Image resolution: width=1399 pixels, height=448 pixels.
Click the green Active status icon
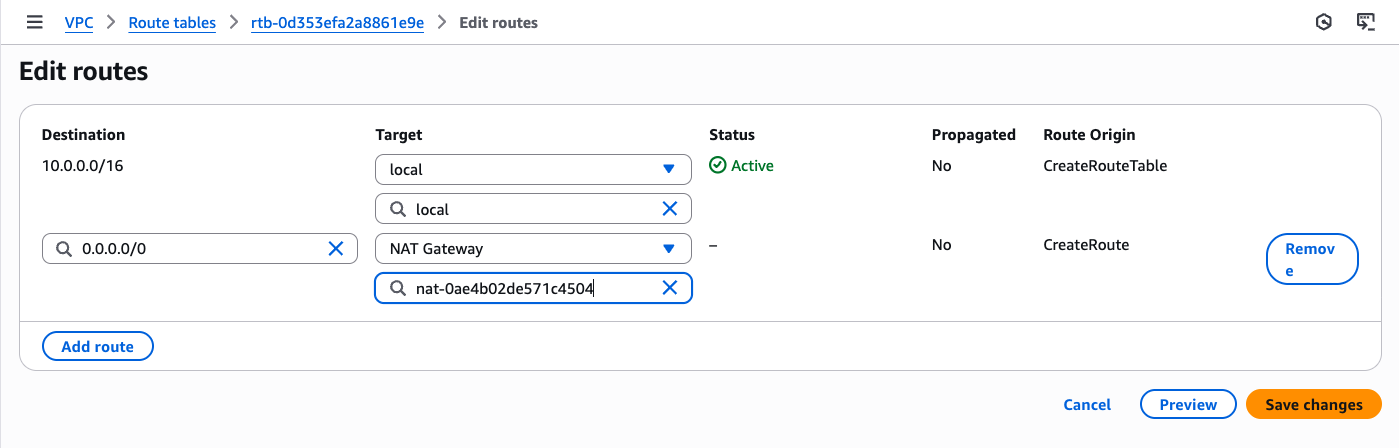717,166
